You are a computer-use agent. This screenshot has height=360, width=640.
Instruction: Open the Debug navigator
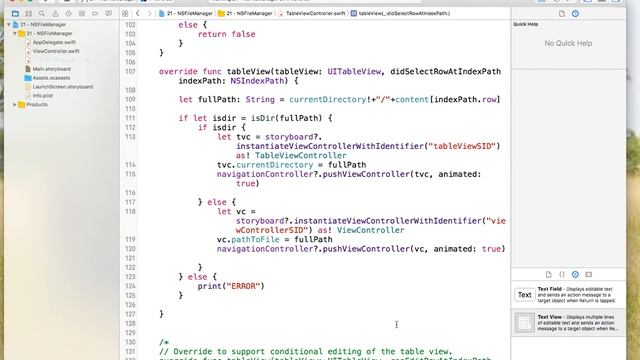tap(82, 13)
